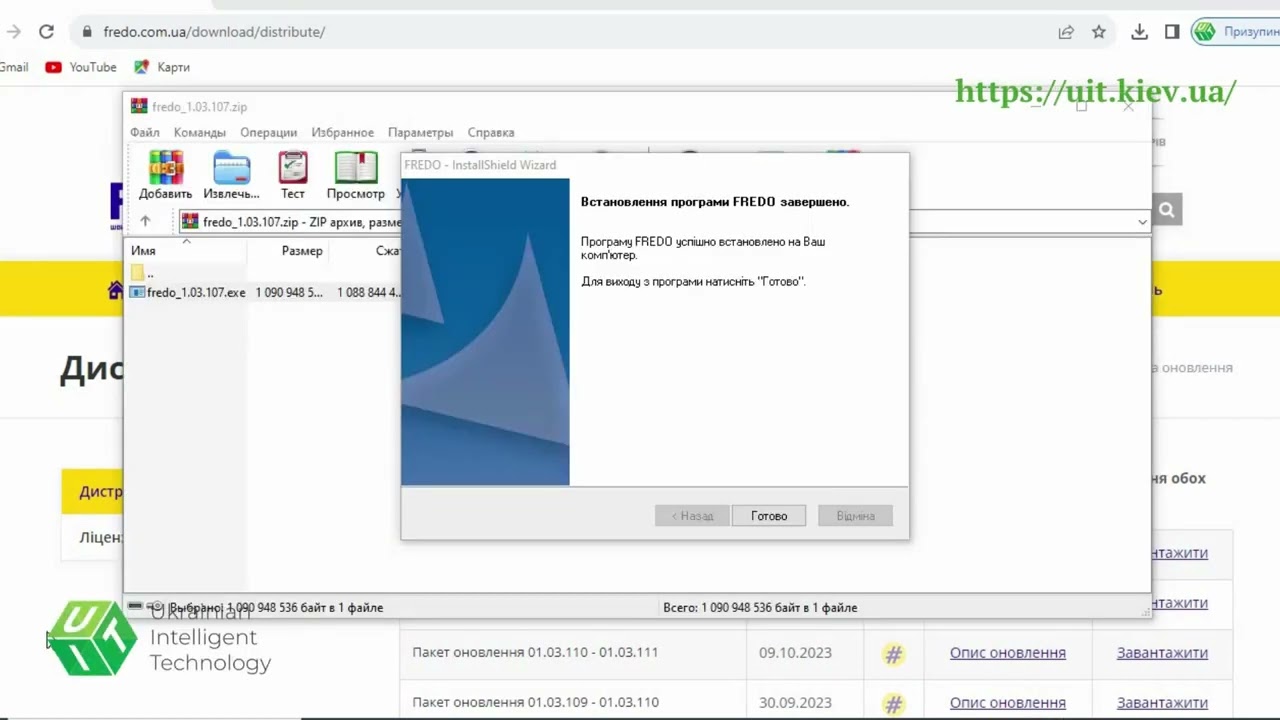Click the Добавить toolbar icon in WinRAR
1280x720 pixels.
pos(165,175)
